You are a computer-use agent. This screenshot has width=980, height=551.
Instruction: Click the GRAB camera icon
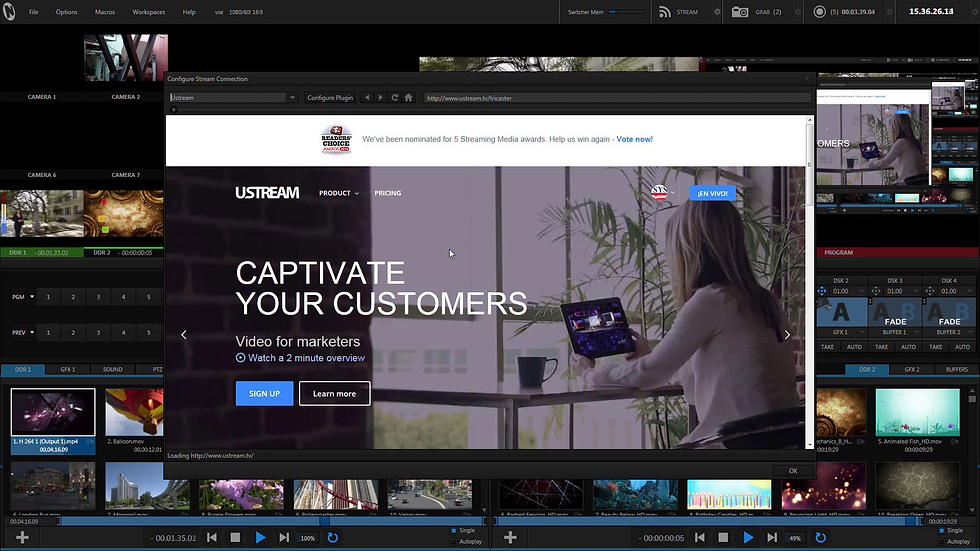[x=740, y=12]
